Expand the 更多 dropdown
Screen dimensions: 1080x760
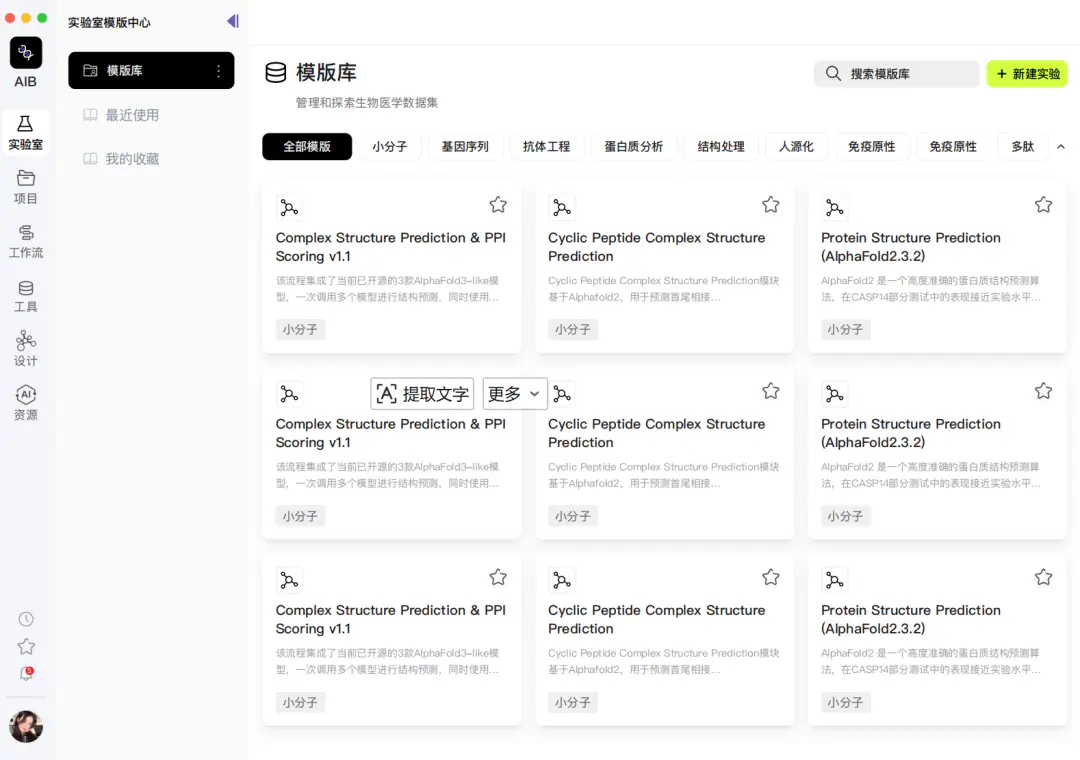515,393
